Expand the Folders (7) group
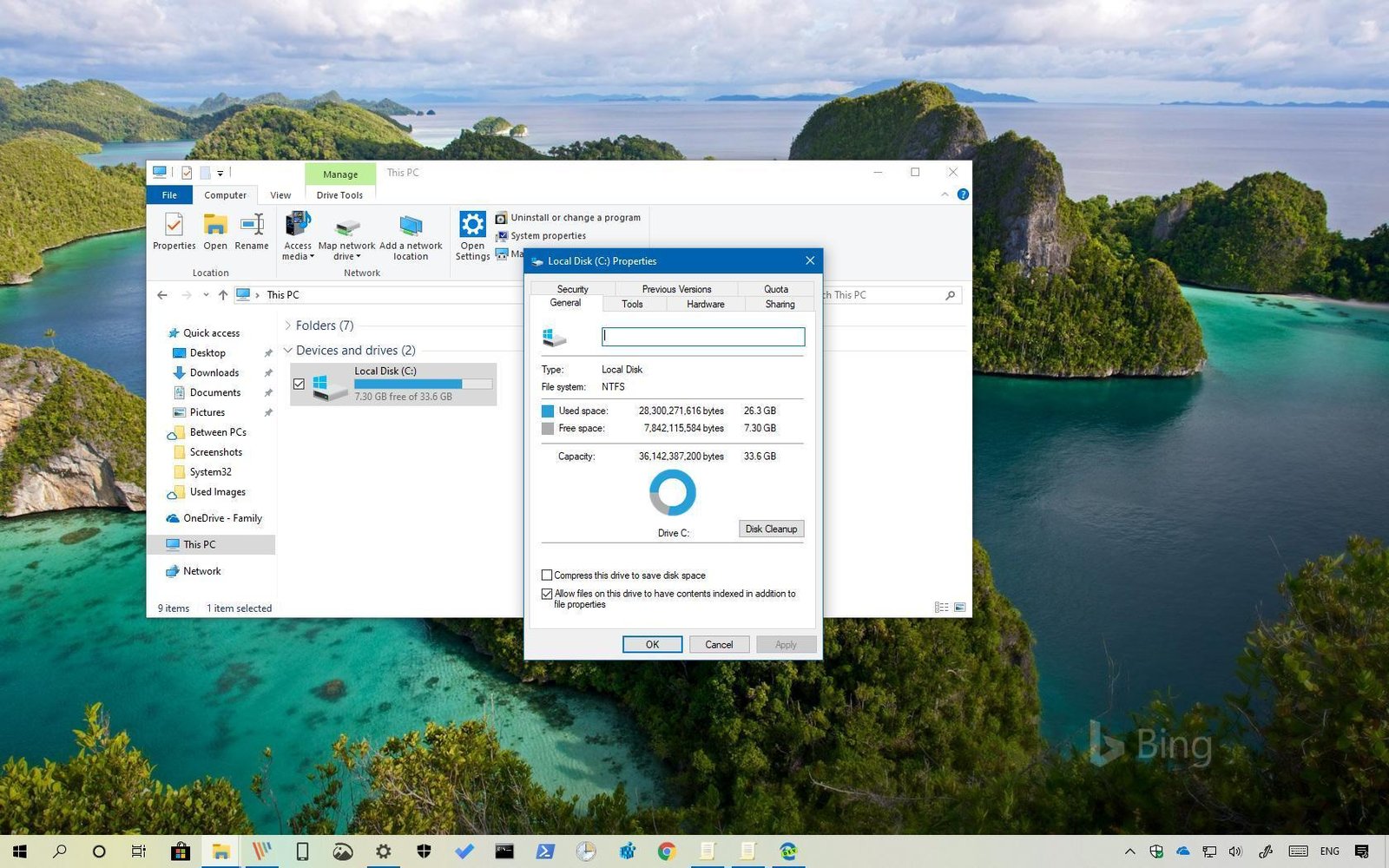The height and width of the screenshot is (868, 1389). pyautogui.click(x=288, y=325)
